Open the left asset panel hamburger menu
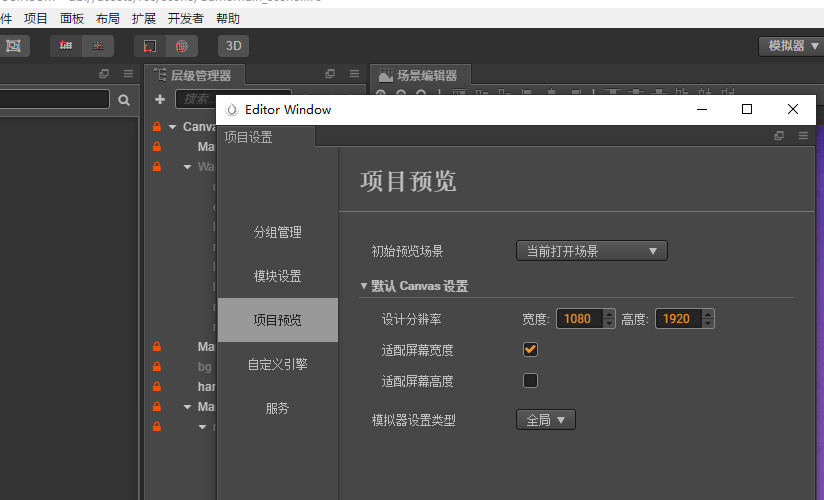The image size is (824, 500). [128, 74]
